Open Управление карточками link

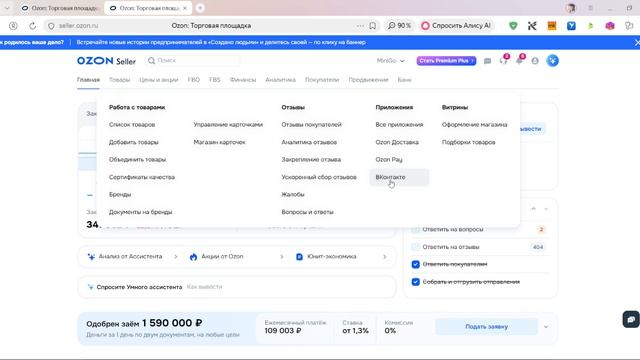(228, 124)
